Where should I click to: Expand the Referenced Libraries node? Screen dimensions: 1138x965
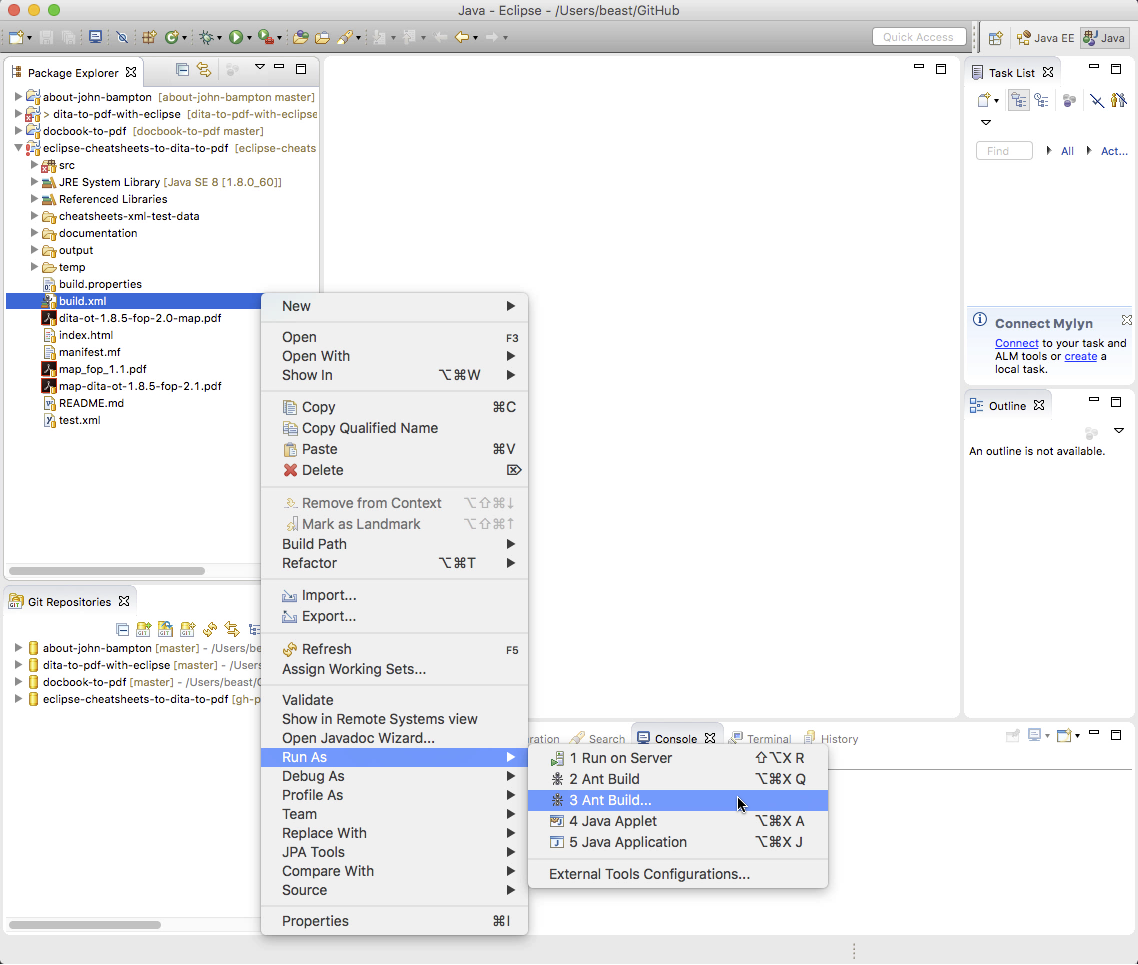point(34,199)
